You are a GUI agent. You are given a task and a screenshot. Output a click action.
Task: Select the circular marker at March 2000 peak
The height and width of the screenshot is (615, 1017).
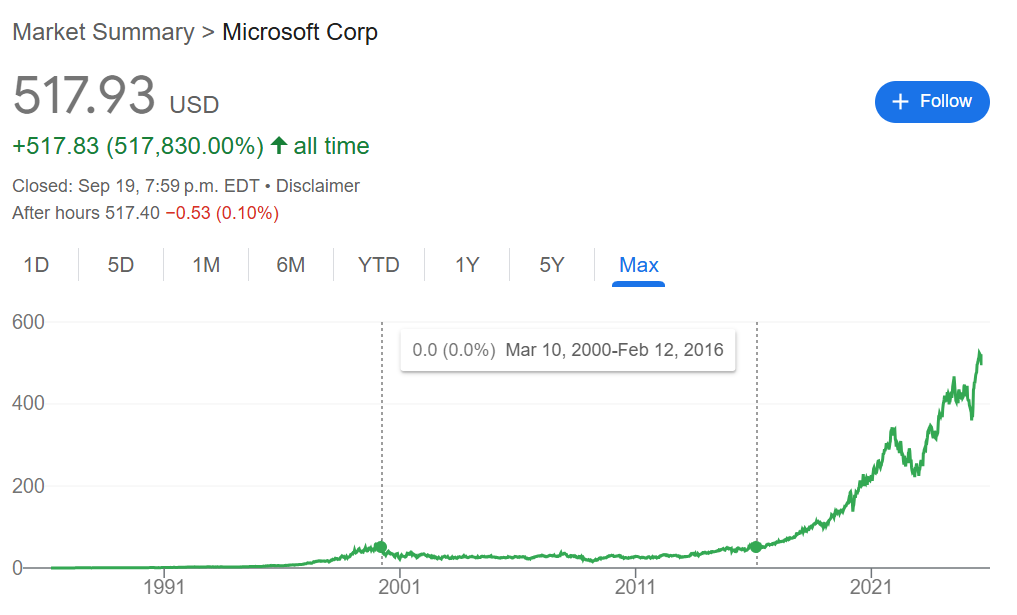pyautogui.click(x=383, y=546)
